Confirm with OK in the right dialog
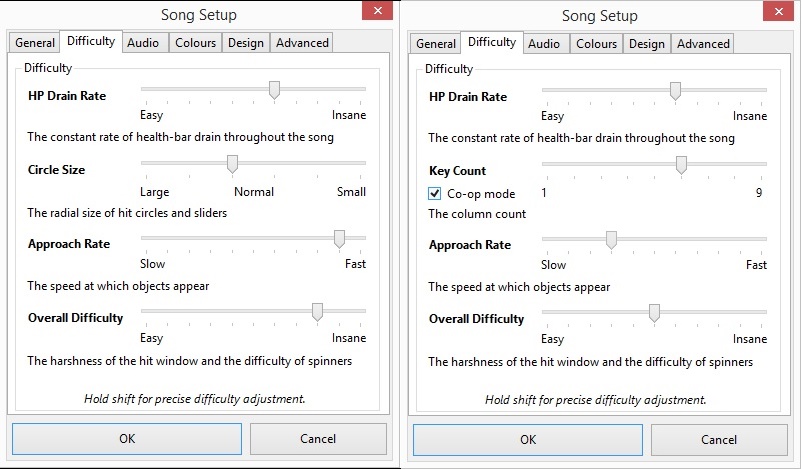The width and height of the screenshot is (802, 469). (527, 439)
